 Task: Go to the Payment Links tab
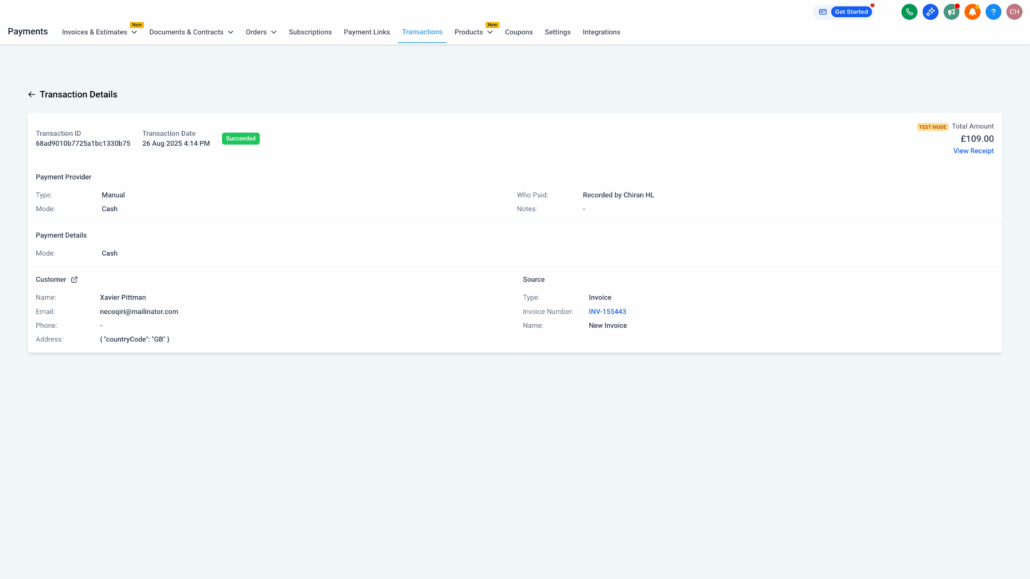(x=367, y=32)
